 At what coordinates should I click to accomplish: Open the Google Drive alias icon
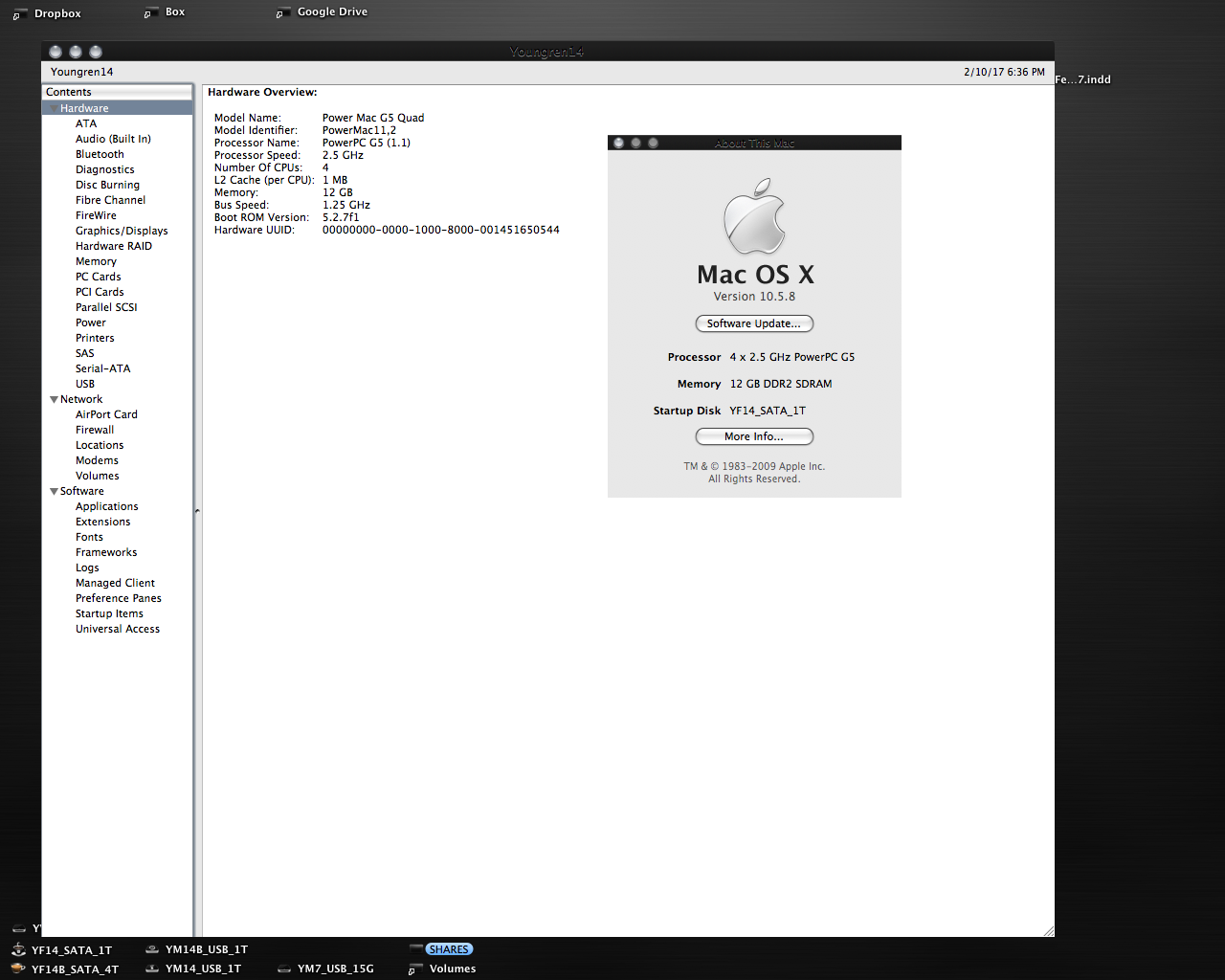coord(281,13)
